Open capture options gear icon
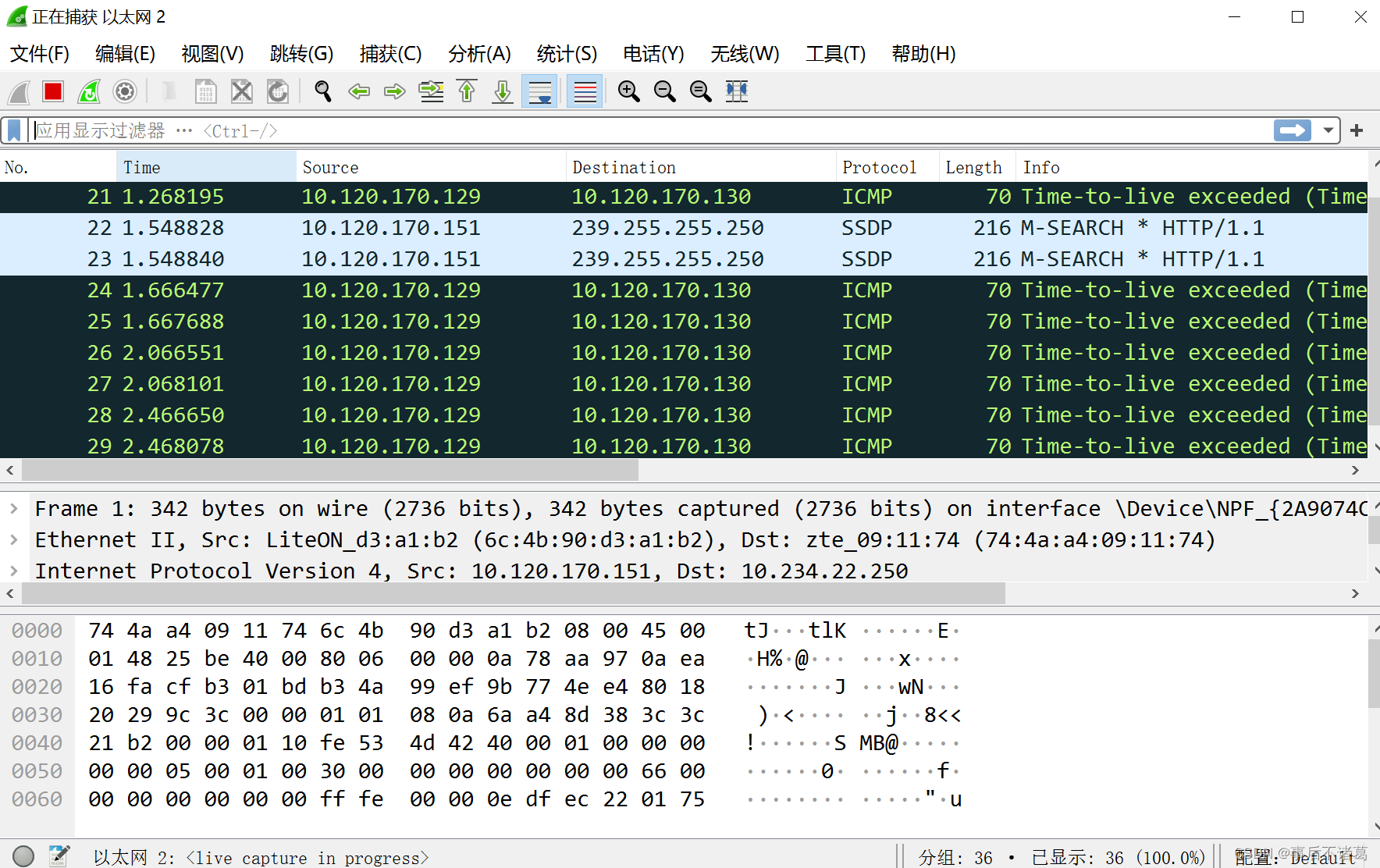This screenshot has height=868, width=1380. click(x=125, y=92)
